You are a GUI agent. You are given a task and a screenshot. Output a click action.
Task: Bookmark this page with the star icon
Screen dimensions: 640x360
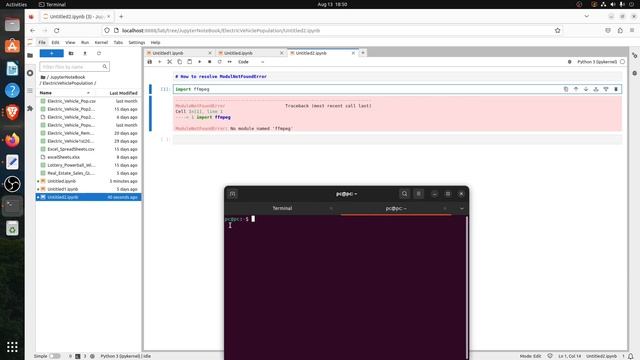point(558,31)
